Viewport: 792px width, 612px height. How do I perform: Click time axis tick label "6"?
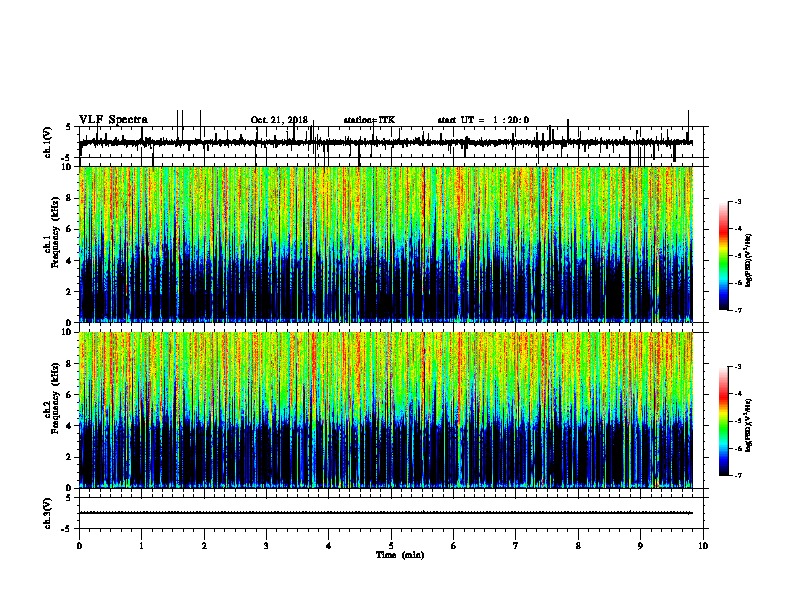pyautogui.click(x=454, y=546)
